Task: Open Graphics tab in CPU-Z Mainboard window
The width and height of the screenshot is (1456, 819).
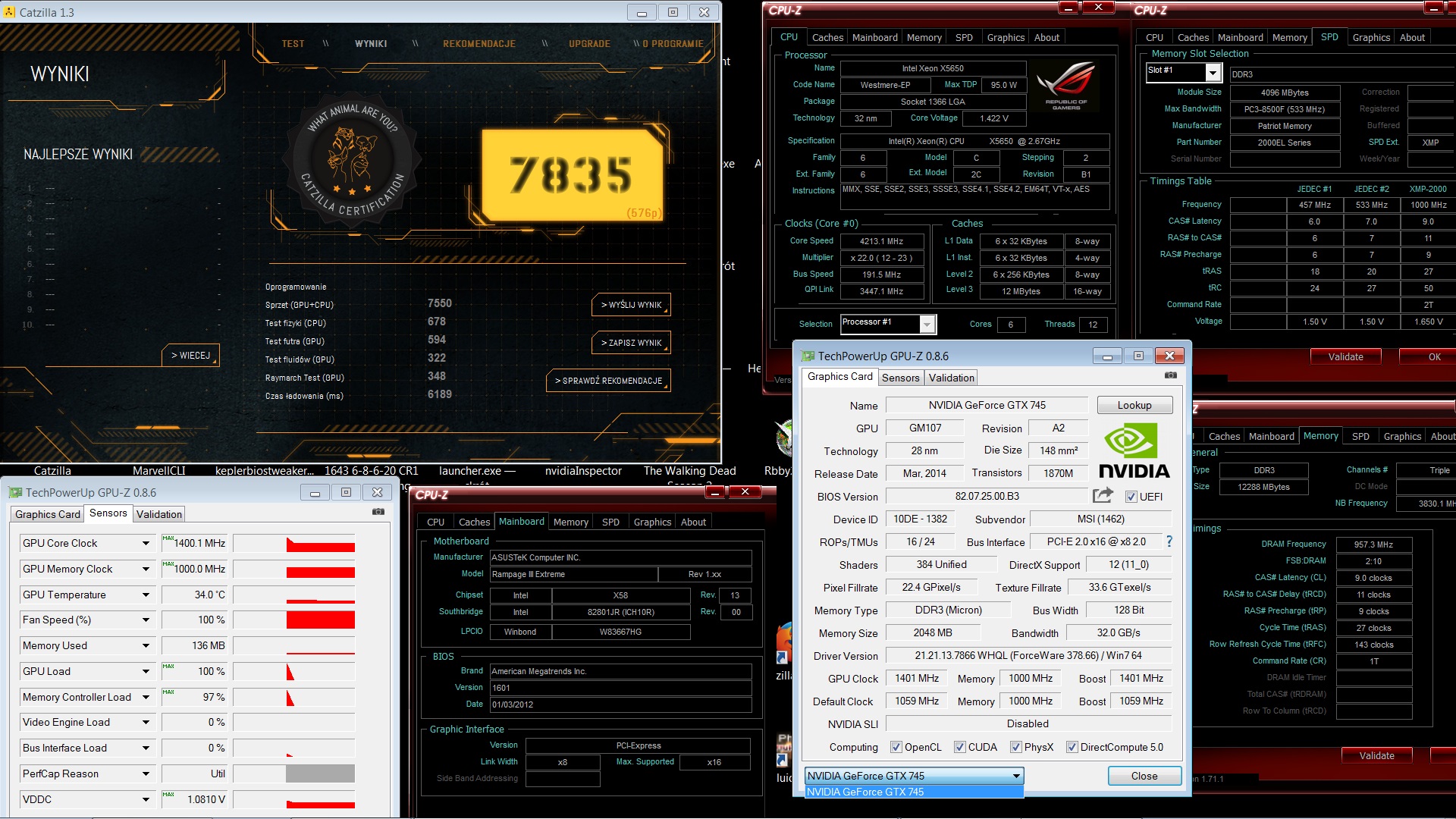Action: tap(652, 522)
